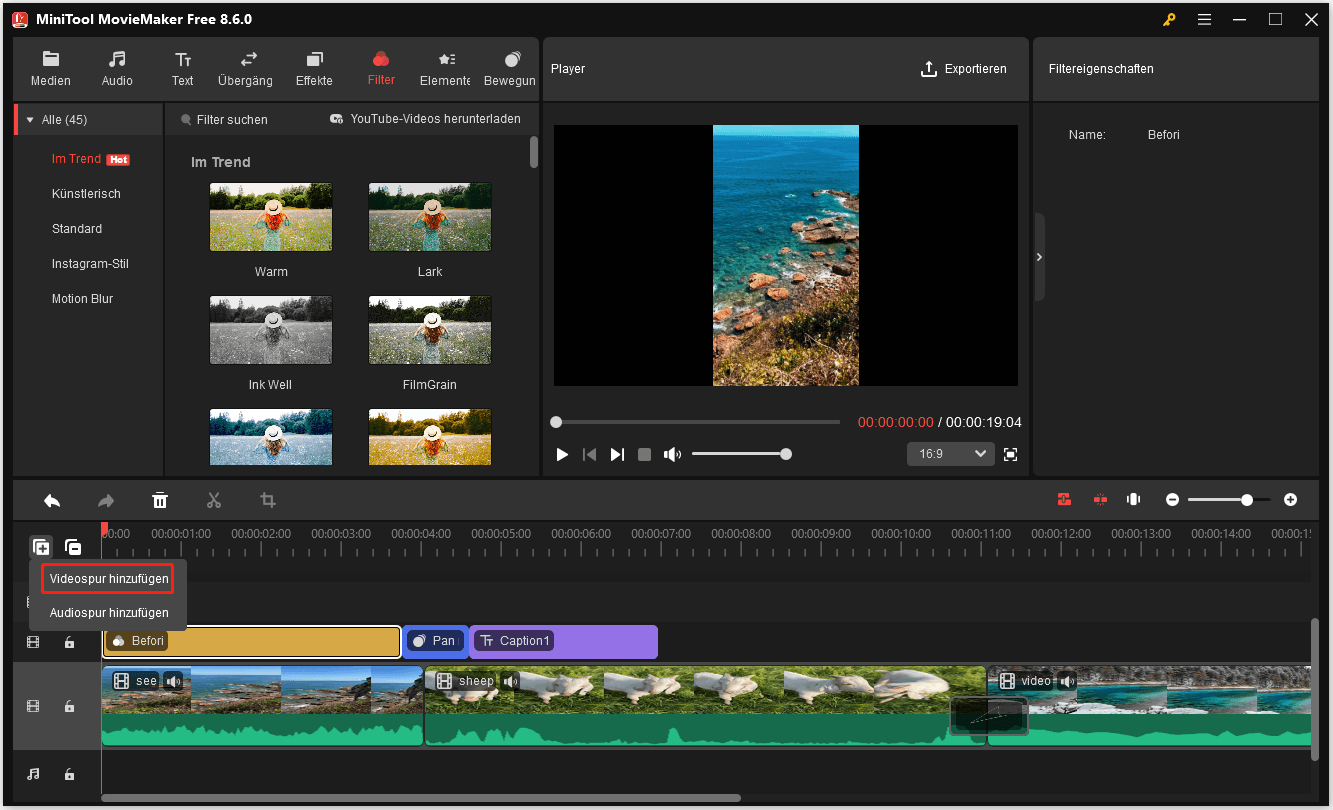Screen dimensions: 1333x810
Task: Open the Text panel
Action: coord(182,68)
